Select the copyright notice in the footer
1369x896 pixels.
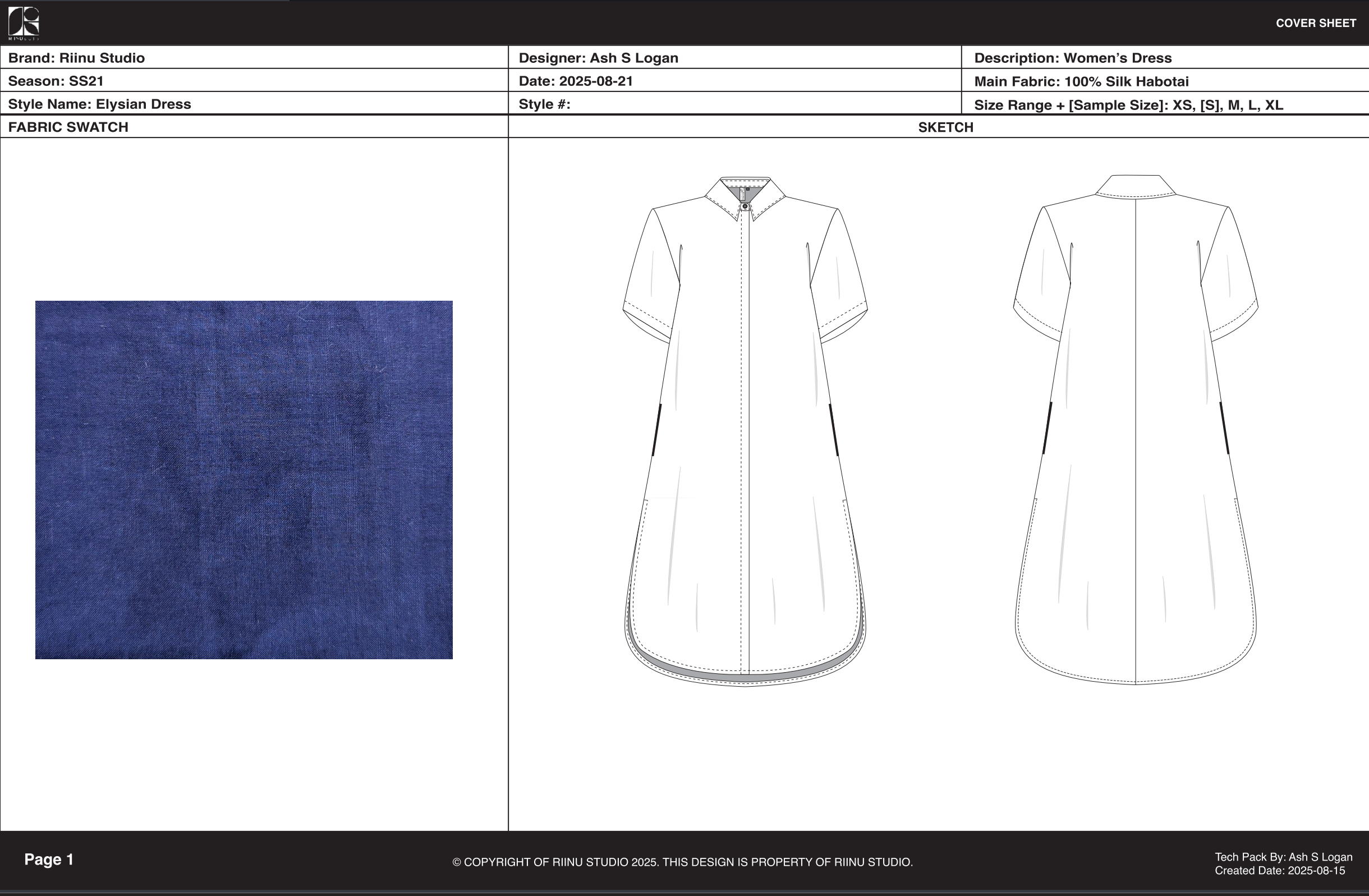(x=683, y=862)
